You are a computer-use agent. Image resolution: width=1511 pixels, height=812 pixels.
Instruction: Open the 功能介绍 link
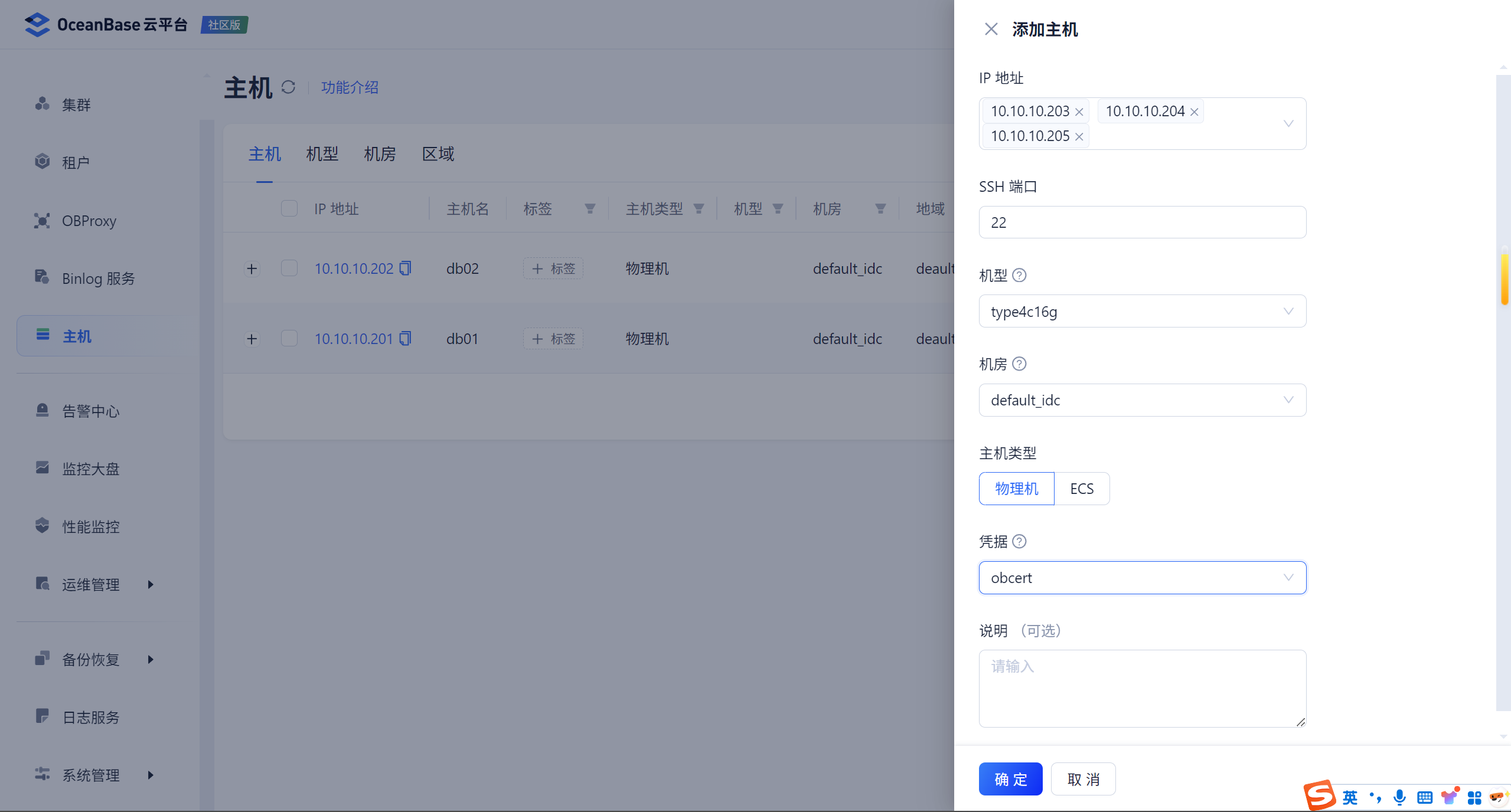coord(350,87)
